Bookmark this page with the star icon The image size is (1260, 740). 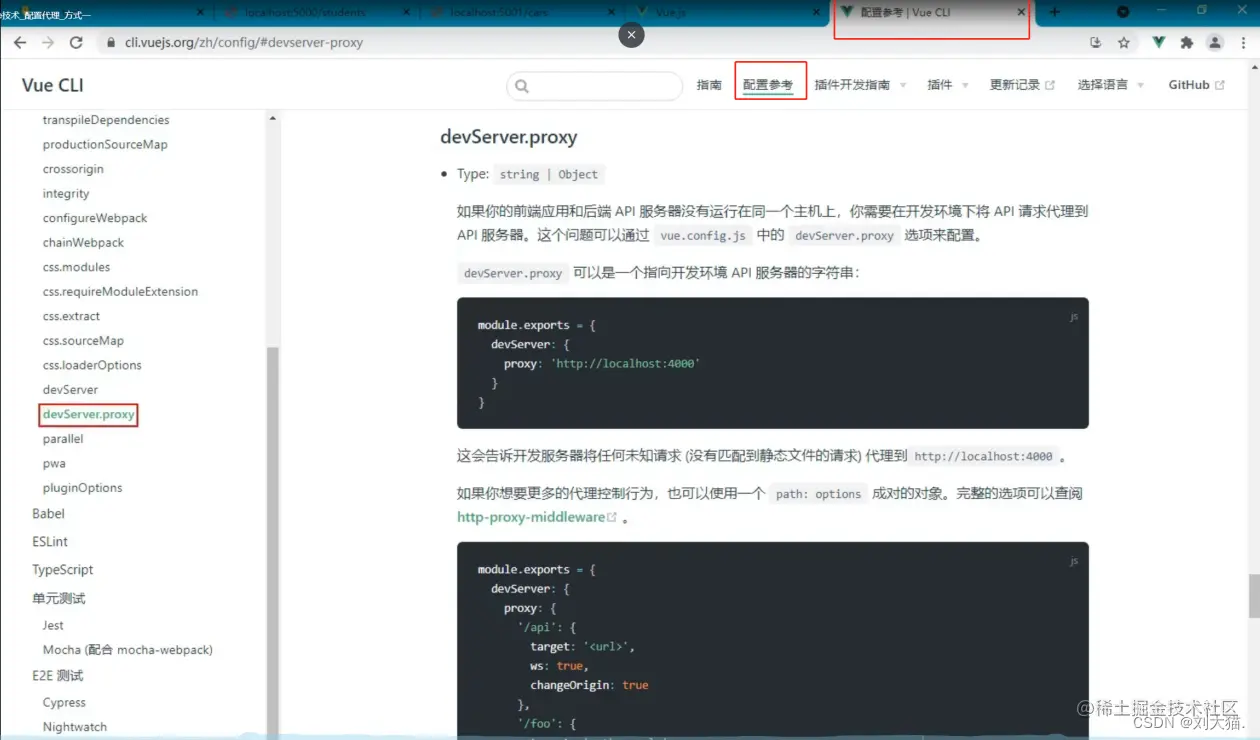click(x=1126, y=42)
